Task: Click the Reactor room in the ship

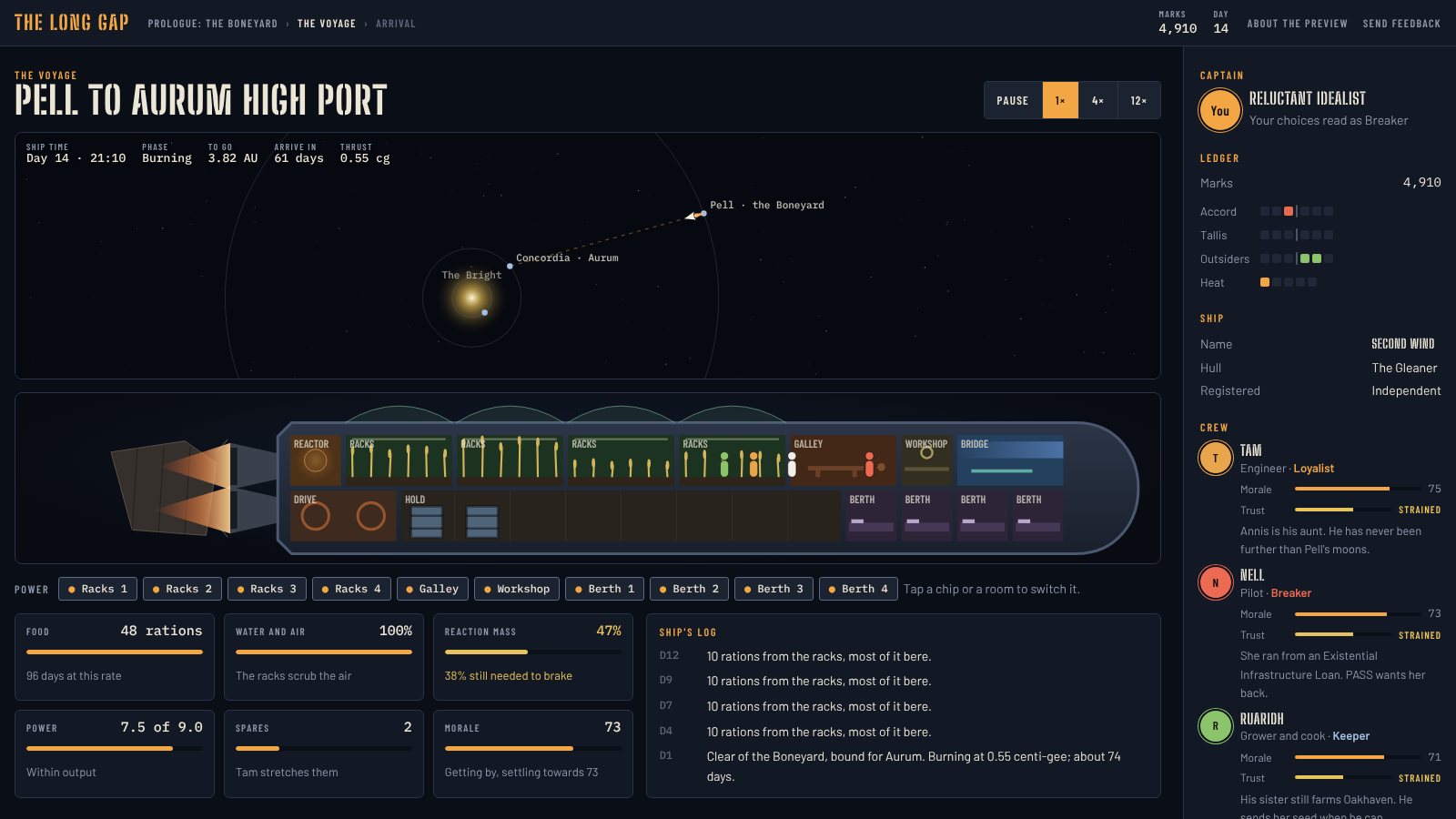Action: (x=315, y=460)
